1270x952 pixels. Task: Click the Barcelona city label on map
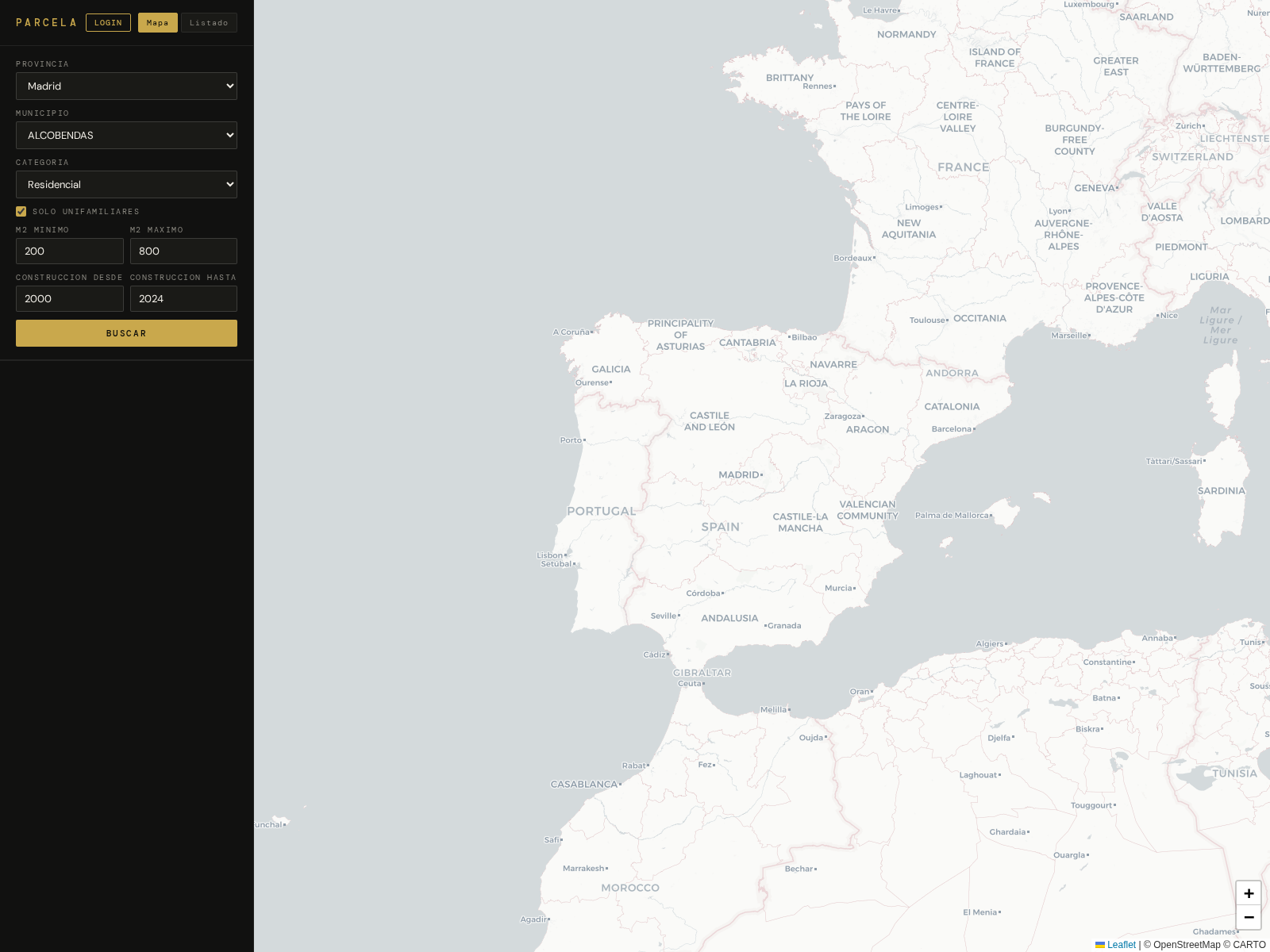click(951, 429)
